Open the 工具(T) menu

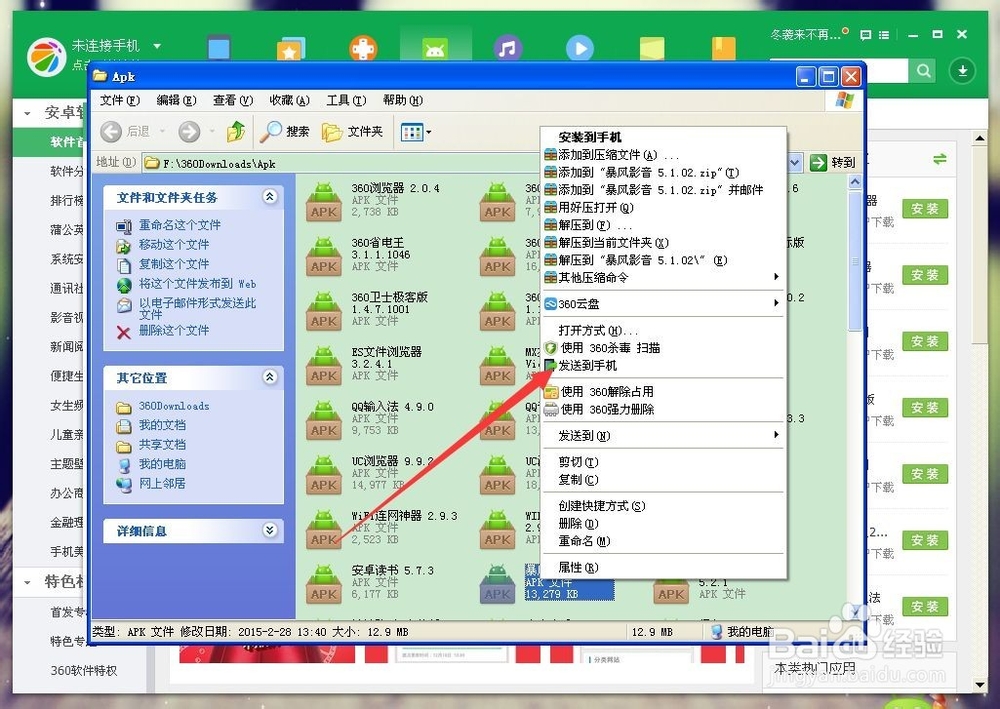pos(346,100)
